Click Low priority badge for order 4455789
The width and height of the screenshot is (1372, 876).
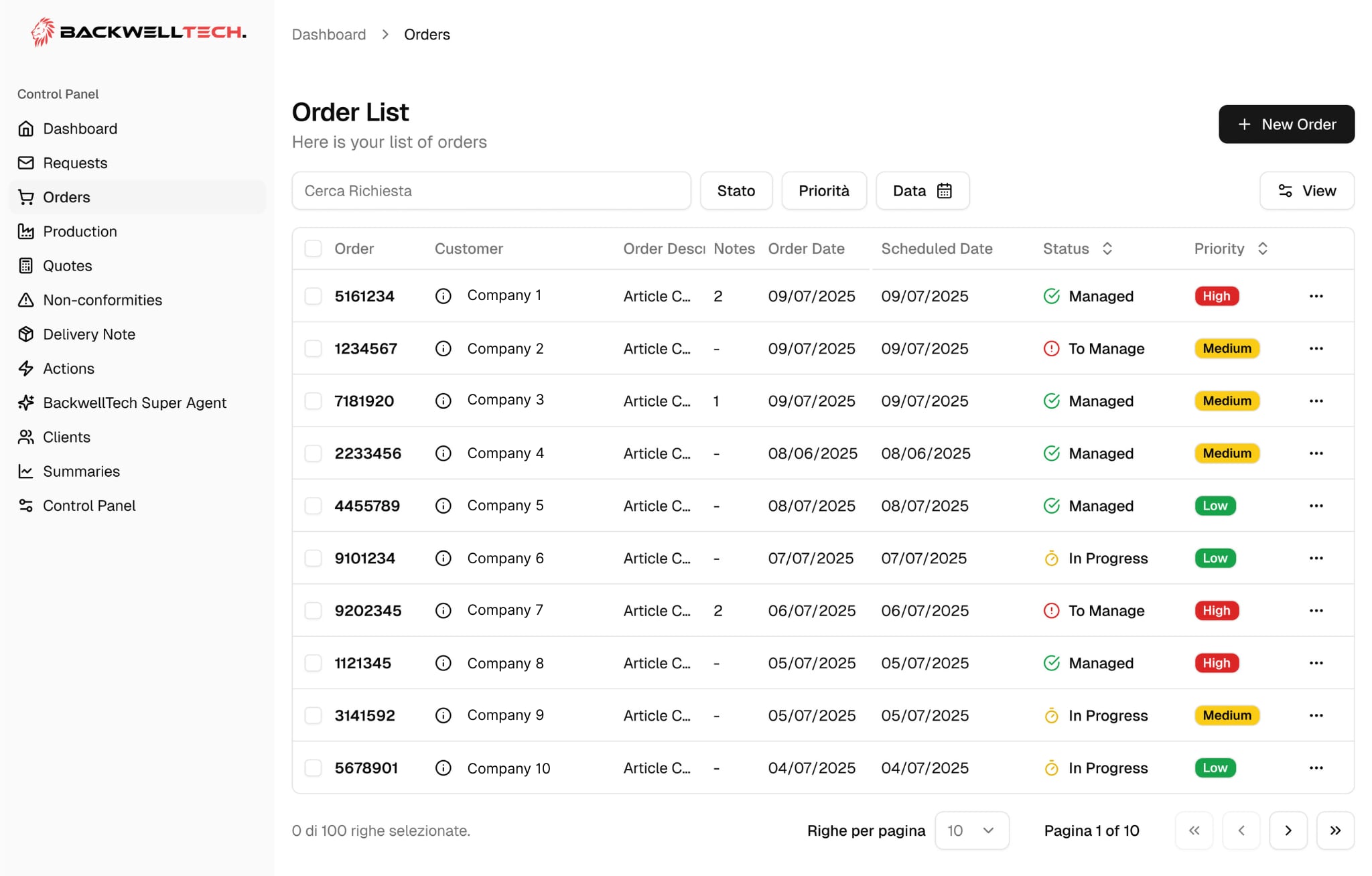[x=1215, y=506]
